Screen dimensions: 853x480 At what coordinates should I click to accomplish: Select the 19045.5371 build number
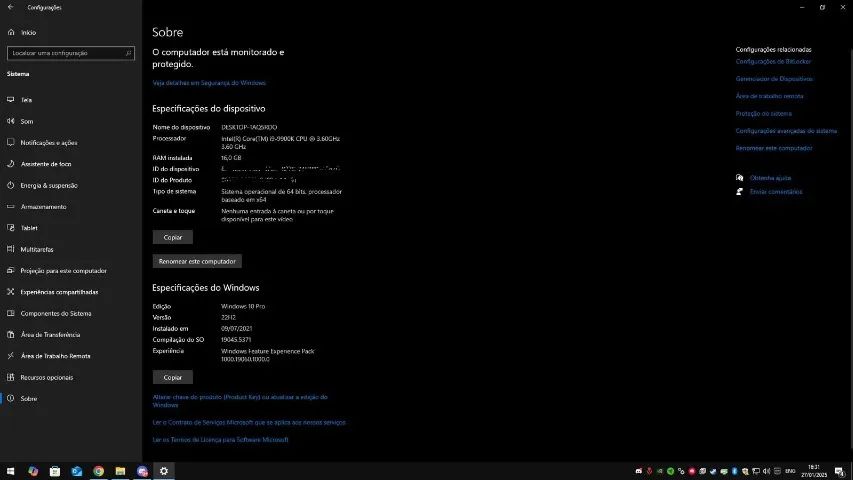pyautogui.click(x=236, y=340)
